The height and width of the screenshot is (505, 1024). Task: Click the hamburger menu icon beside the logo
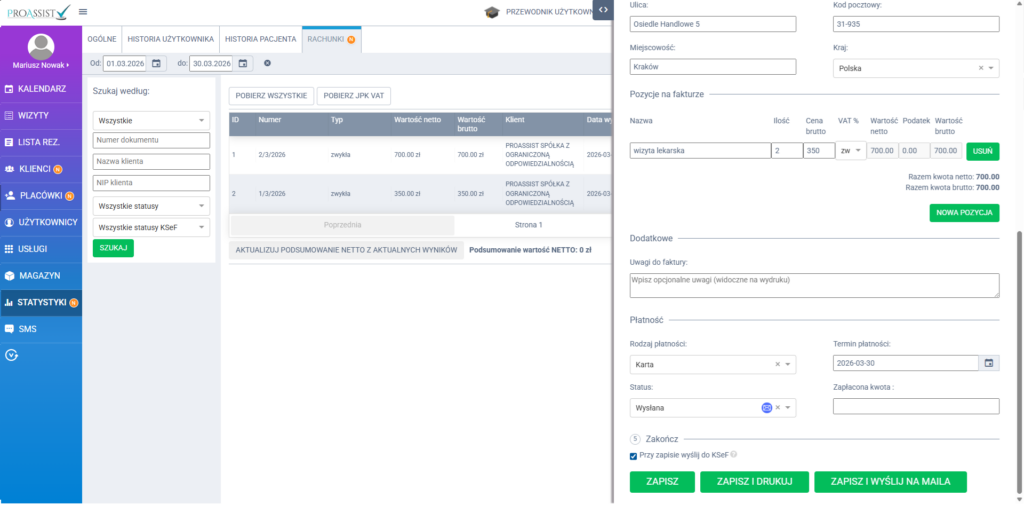pos(82,12)
